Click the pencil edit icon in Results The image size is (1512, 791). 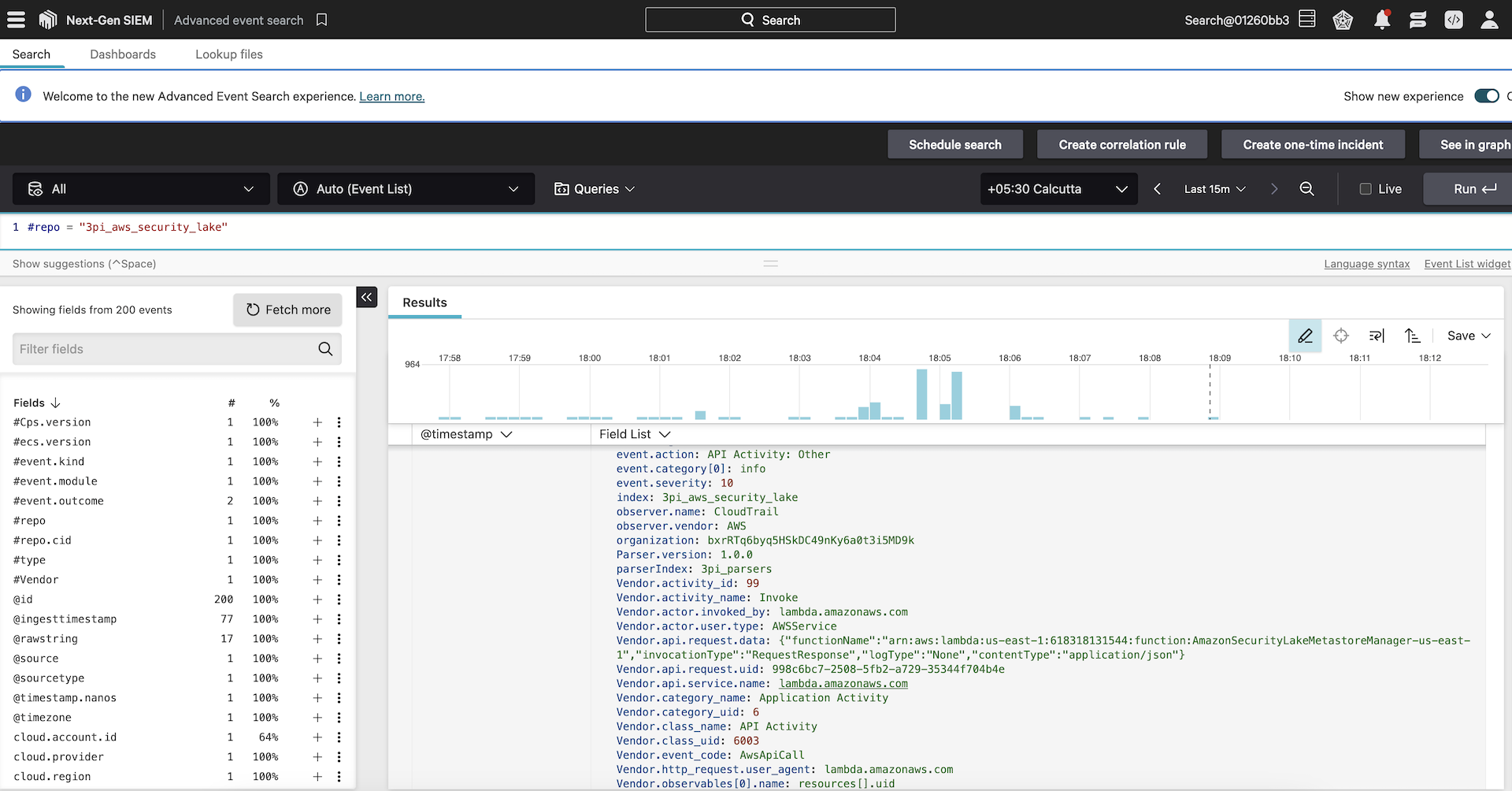[x=1305, y=336]
